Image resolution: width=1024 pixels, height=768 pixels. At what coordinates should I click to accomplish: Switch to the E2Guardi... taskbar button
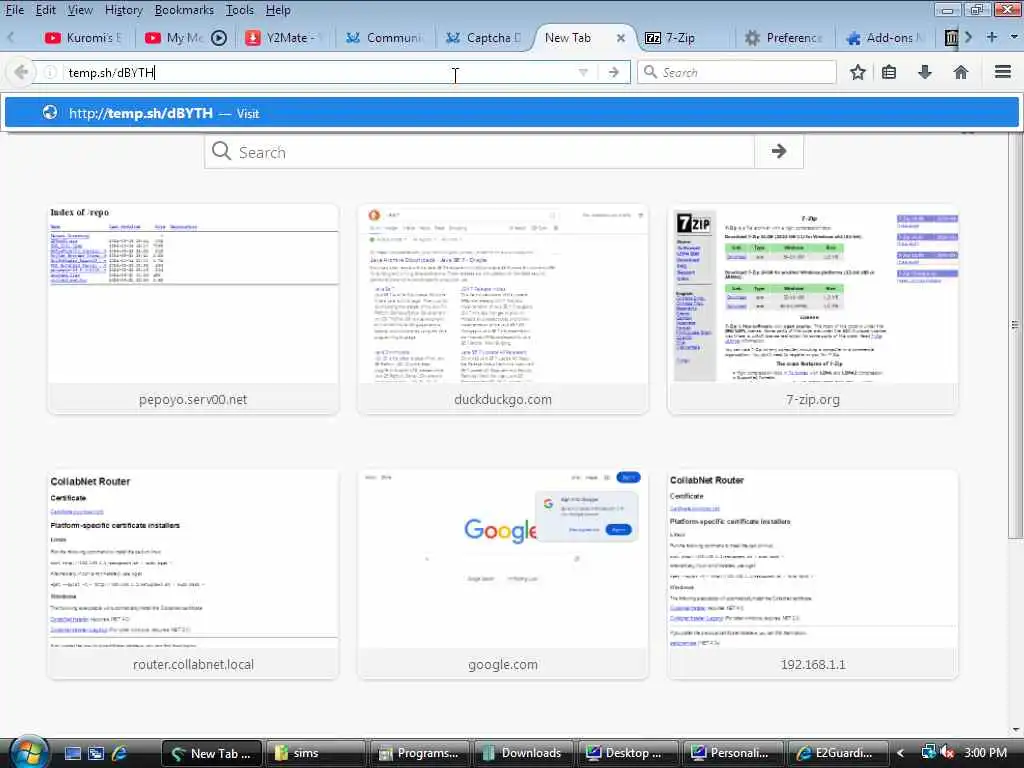click(x=837, y=753)
